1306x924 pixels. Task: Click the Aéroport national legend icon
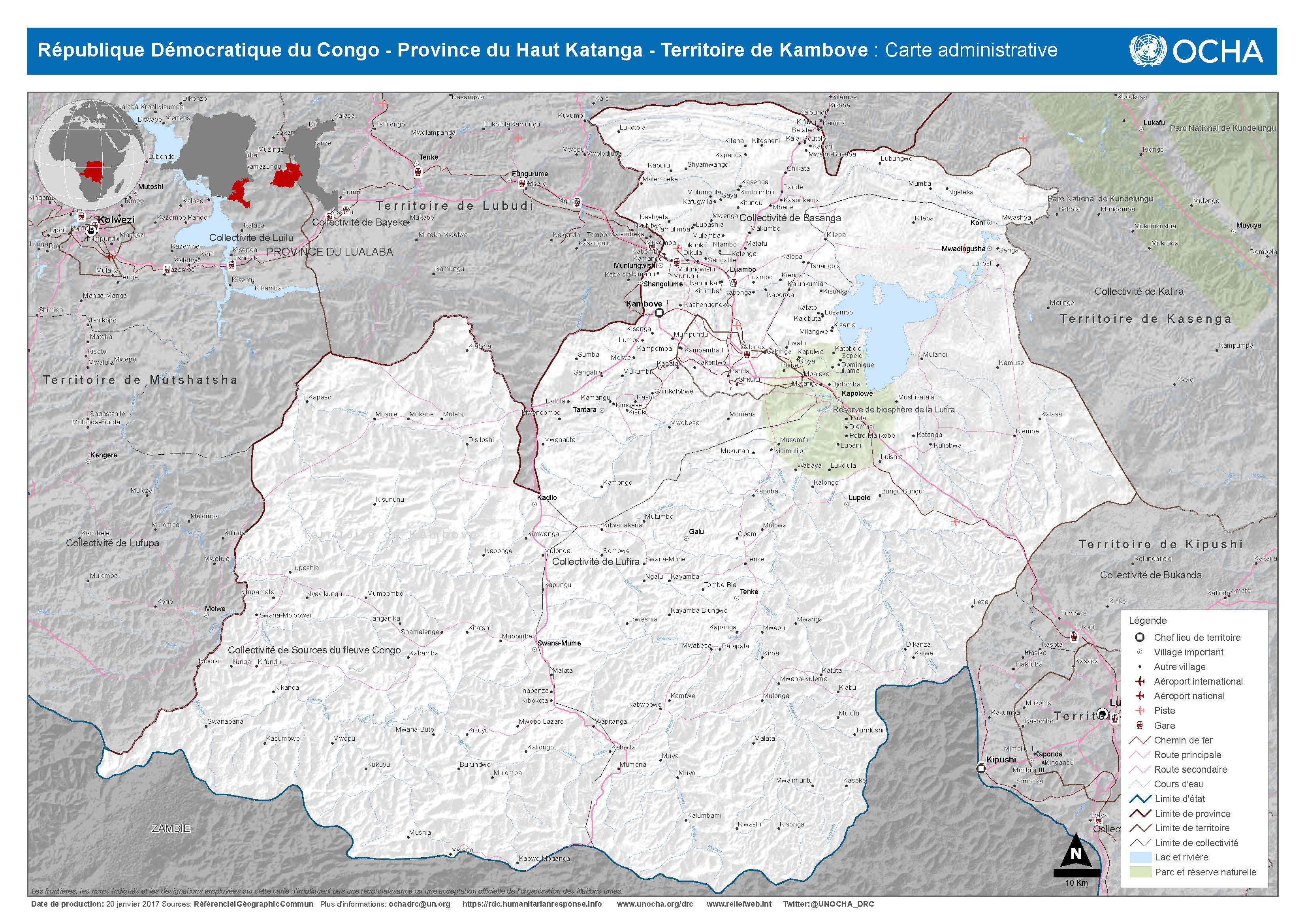[1139, 696]
